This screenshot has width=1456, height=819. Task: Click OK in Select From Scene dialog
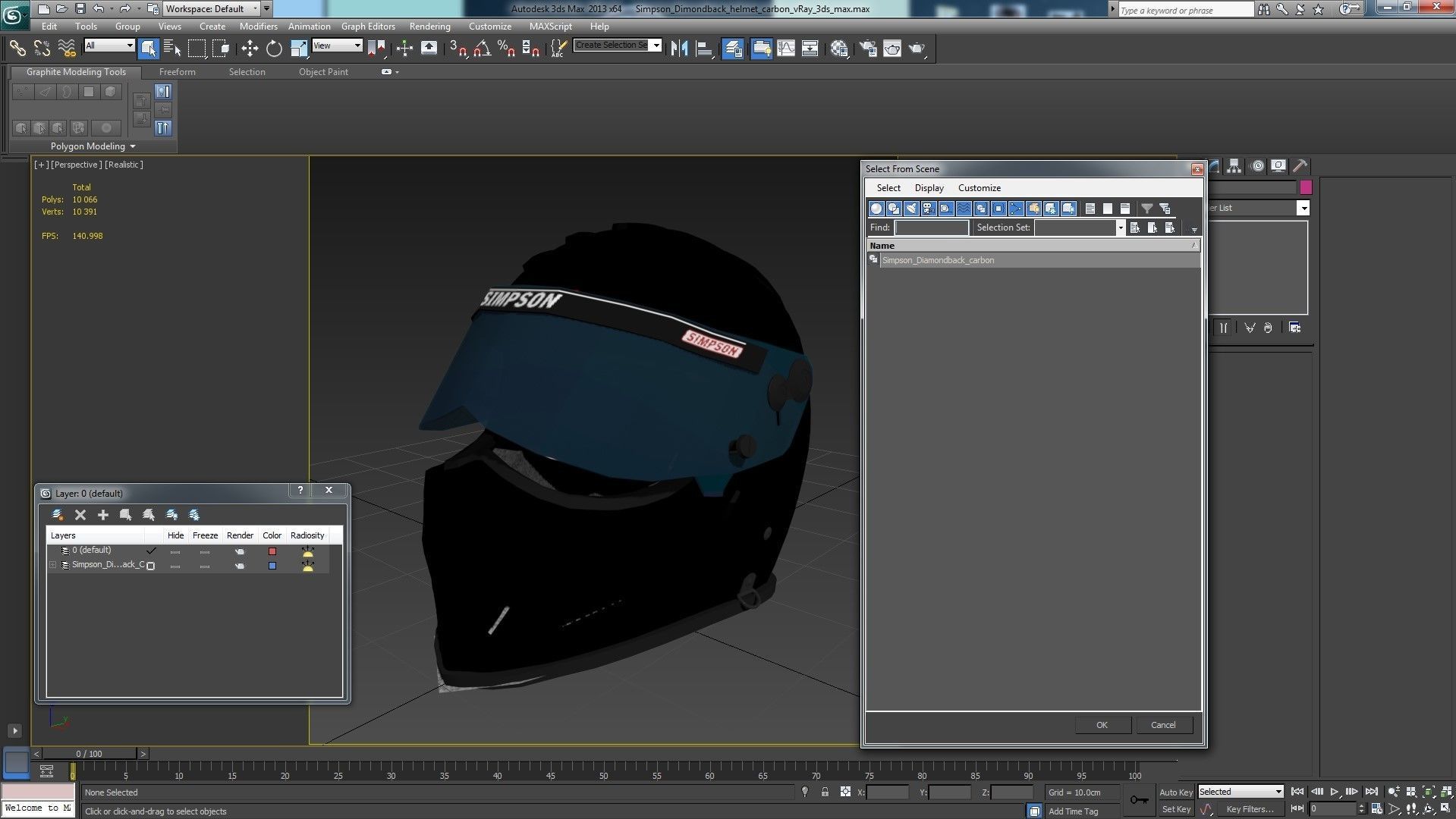[1102, 725]
